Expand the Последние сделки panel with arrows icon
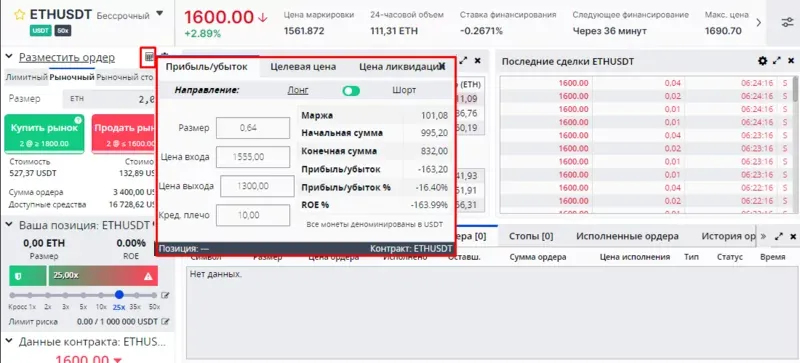This screenshot has height=363, width=800. (x=777, y=61)
